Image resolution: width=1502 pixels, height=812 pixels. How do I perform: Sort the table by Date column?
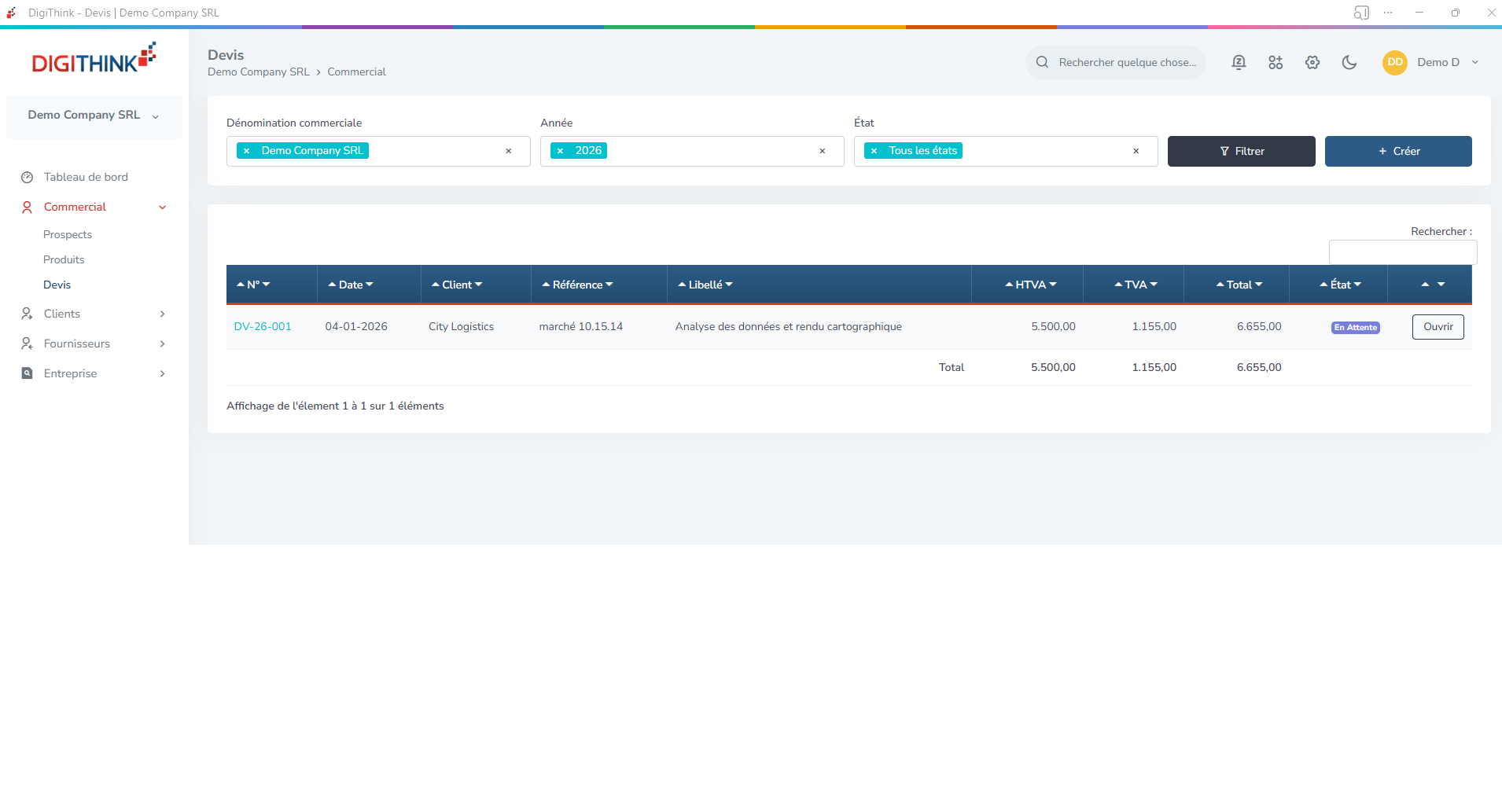coord(351,285)
